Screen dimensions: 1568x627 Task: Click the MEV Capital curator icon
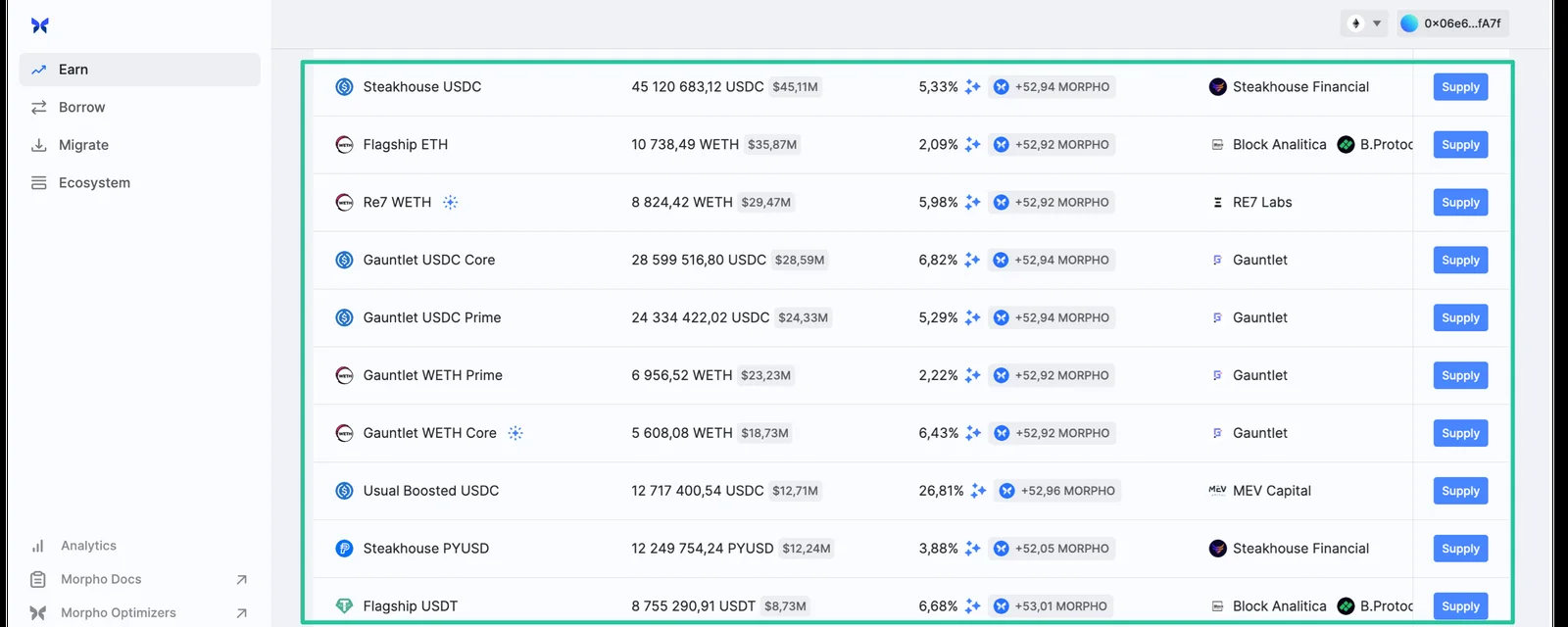[x=1218, y=490]
